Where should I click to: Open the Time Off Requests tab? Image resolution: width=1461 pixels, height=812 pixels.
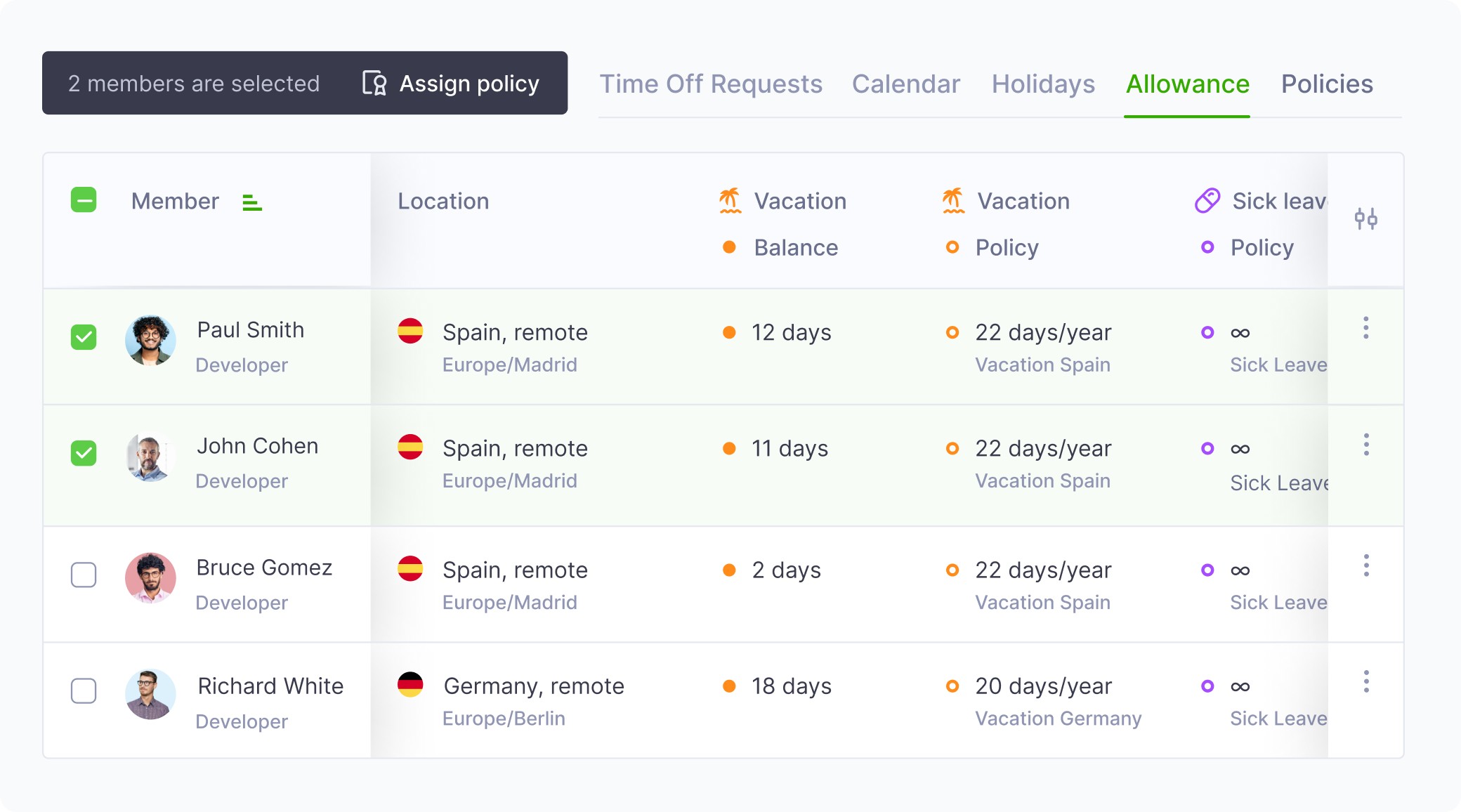coord(711,84)
